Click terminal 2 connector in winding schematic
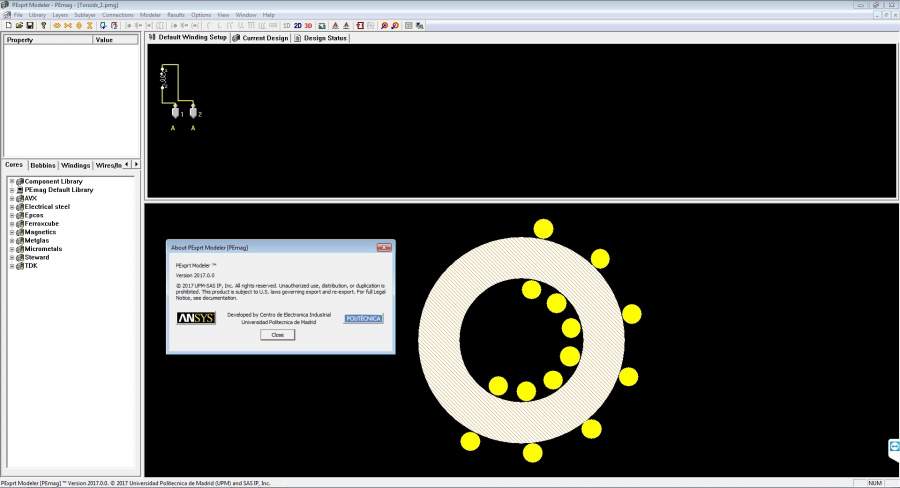 tap(193, 111)
